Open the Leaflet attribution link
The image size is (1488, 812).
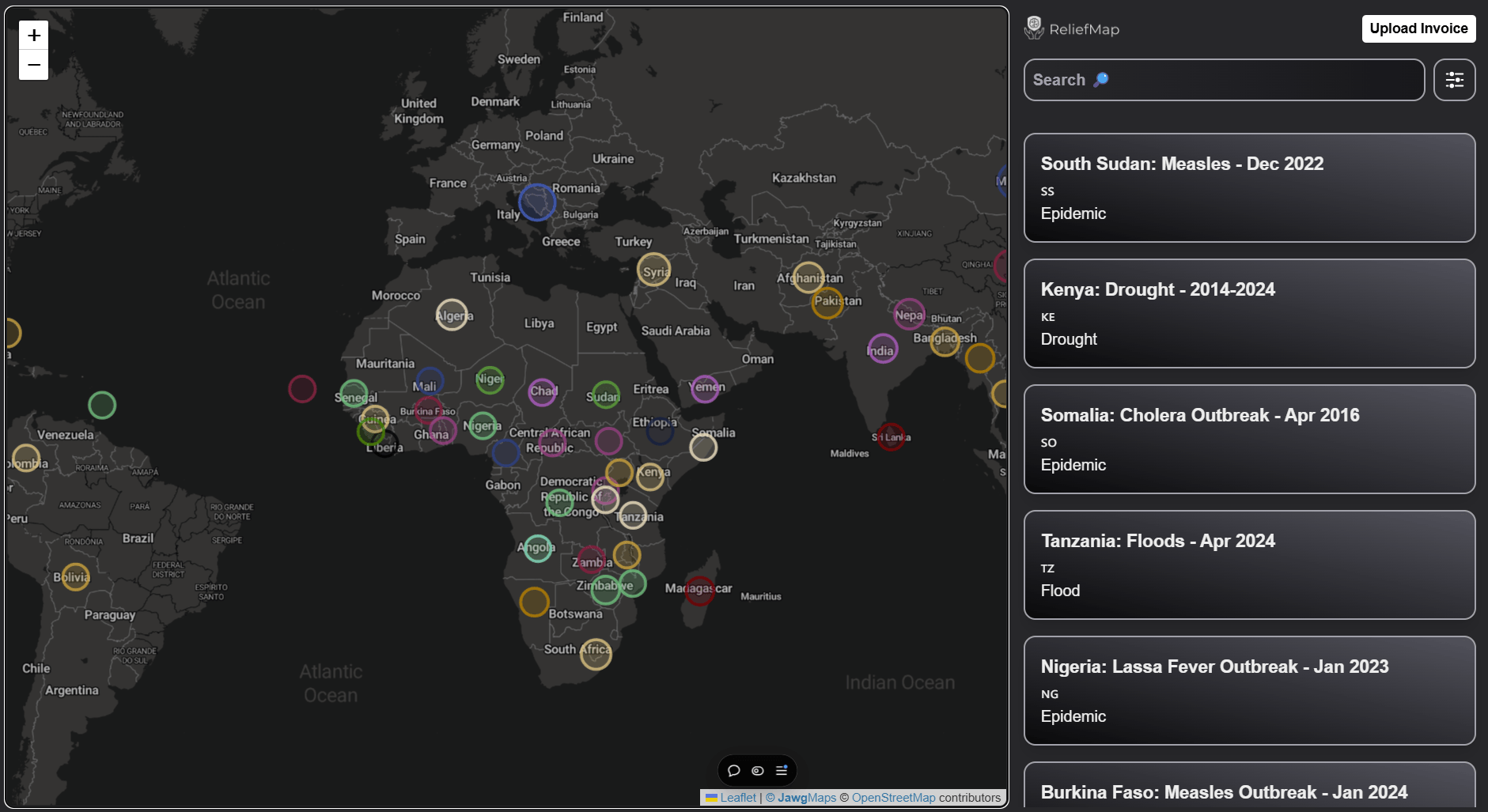pos(737,798)
